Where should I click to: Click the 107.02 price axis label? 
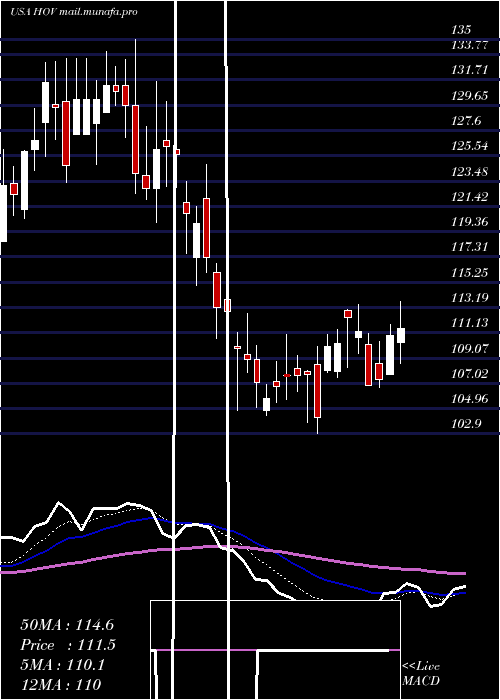tap(470, 373)
